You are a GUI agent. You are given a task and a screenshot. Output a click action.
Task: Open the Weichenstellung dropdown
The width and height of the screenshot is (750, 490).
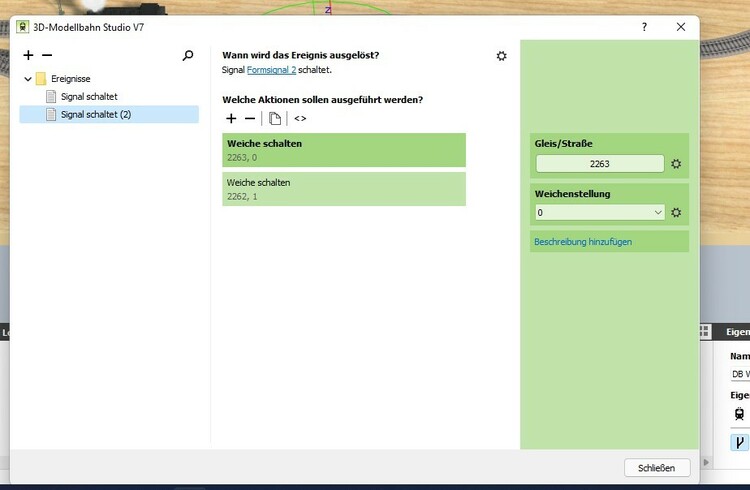pos(600,212)
